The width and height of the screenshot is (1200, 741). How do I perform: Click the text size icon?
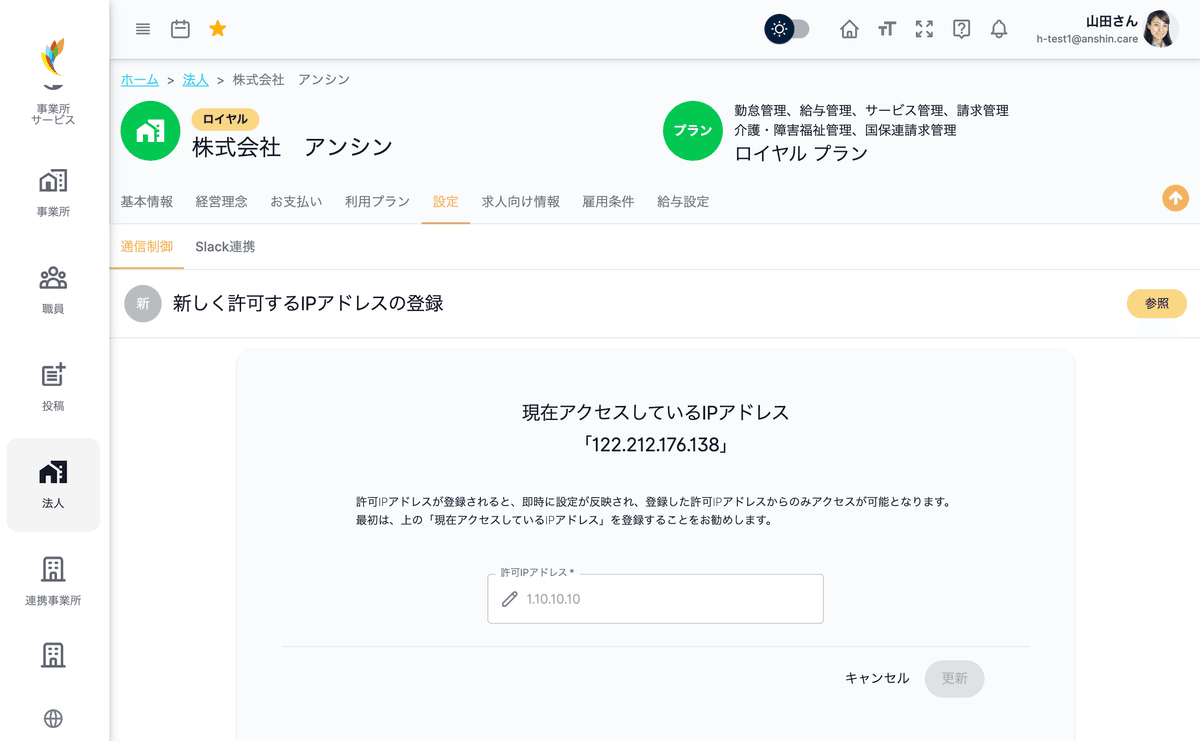[886, 29]
